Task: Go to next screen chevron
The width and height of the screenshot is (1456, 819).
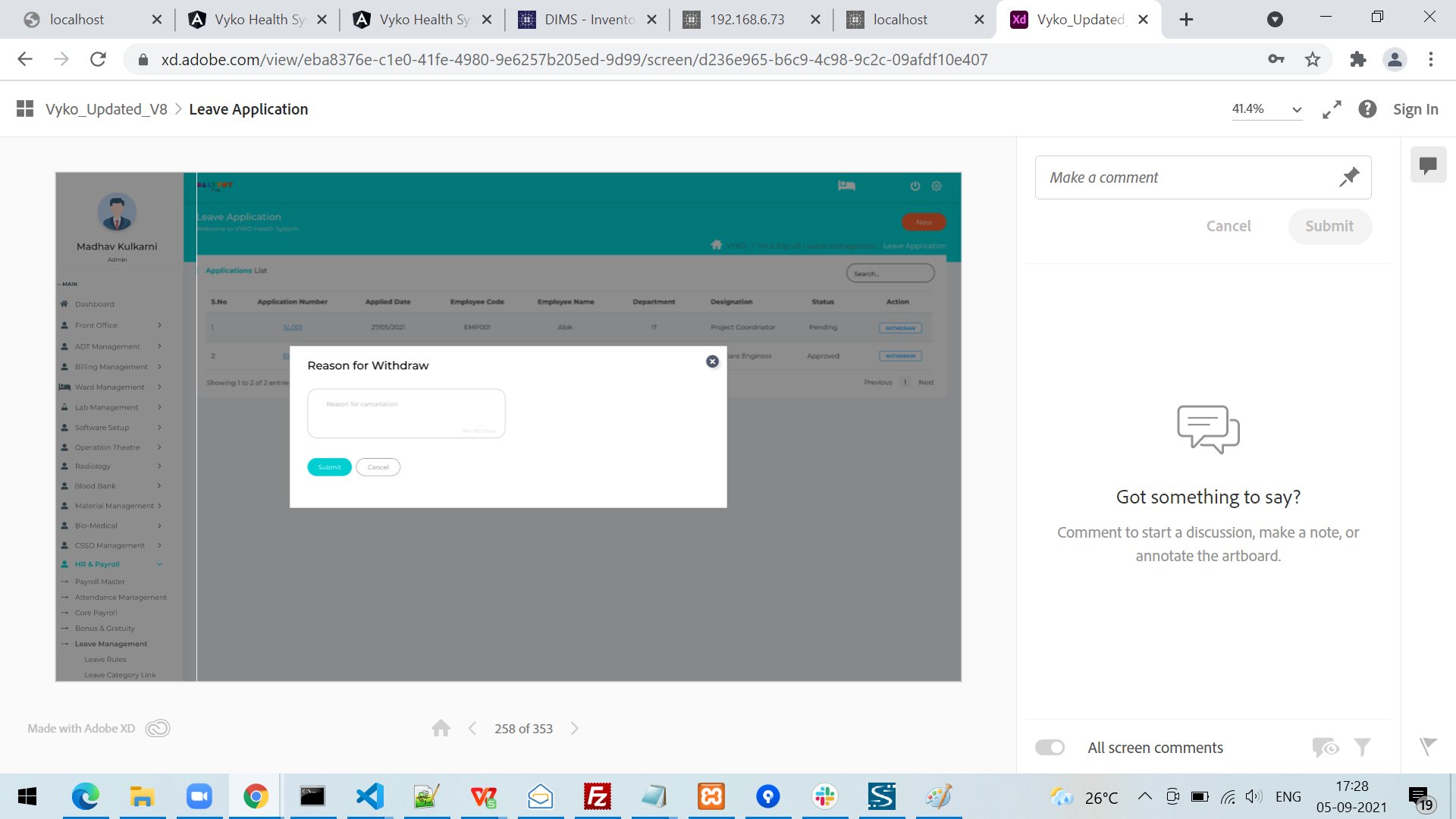Action: [x=575, y=729]
